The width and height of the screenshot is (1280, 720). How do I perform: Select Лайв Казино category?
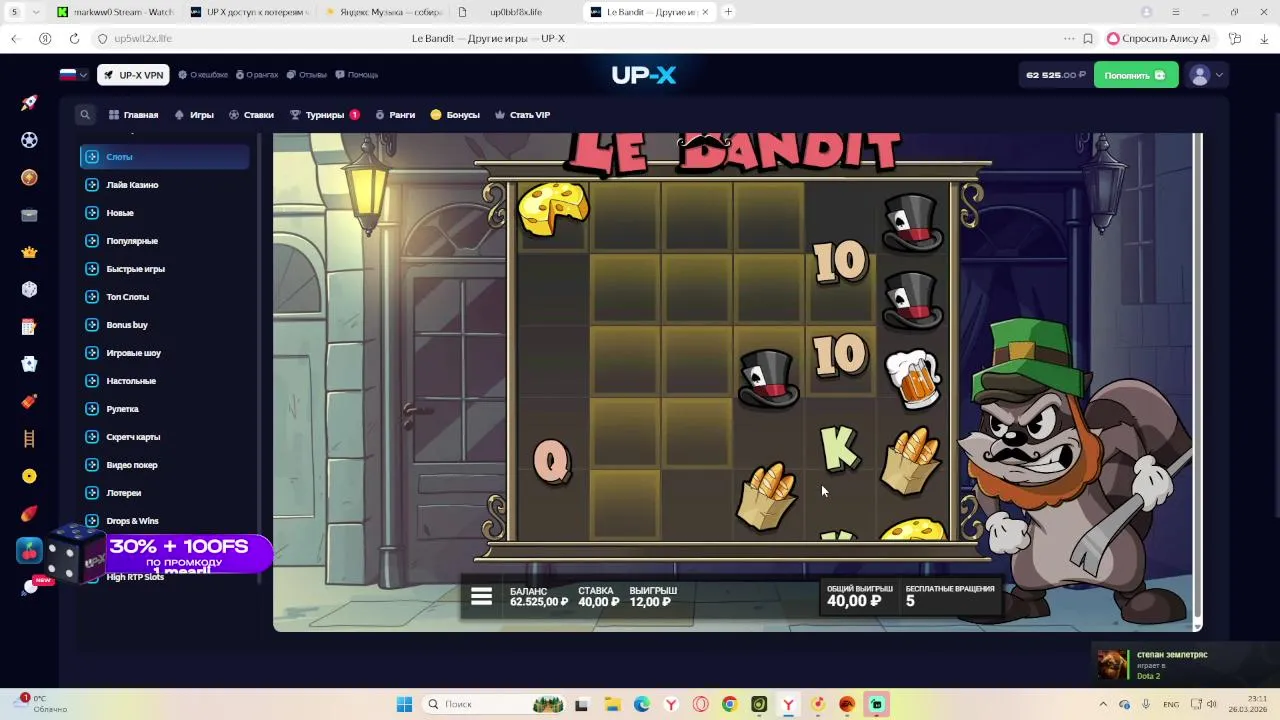coord(164,185)
